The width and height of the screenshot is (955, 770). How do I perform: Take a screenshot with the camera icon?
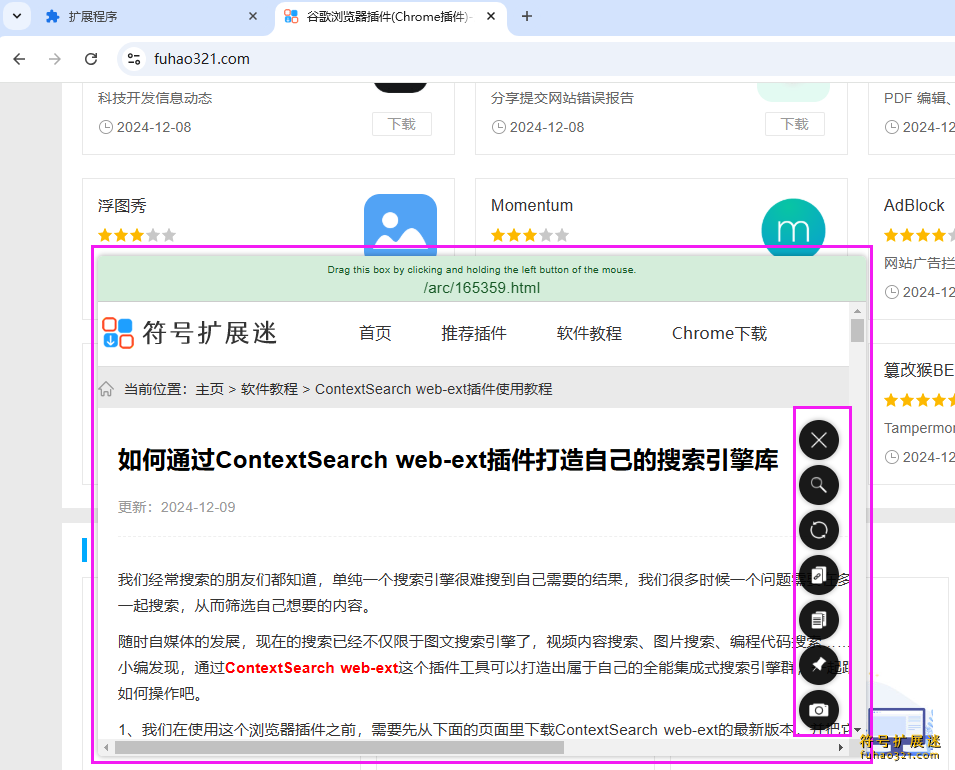(819, 710)
